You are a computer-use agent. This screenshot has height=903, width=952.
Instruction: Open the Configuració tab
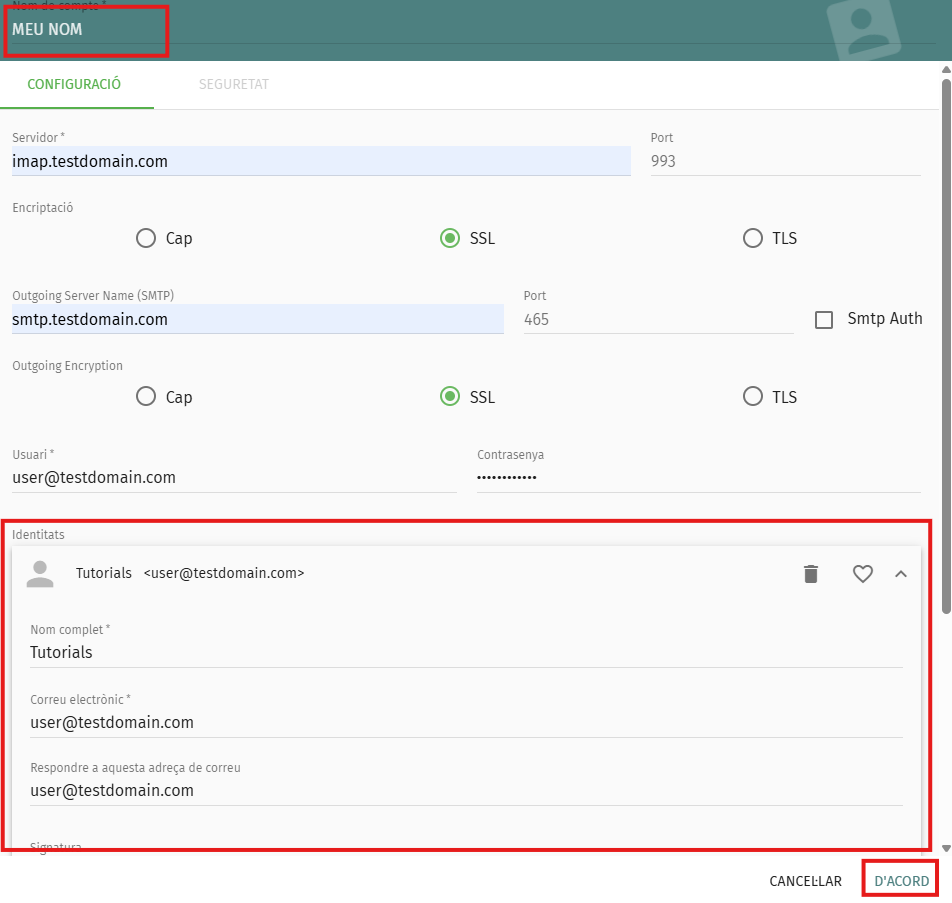coord(74,85)
